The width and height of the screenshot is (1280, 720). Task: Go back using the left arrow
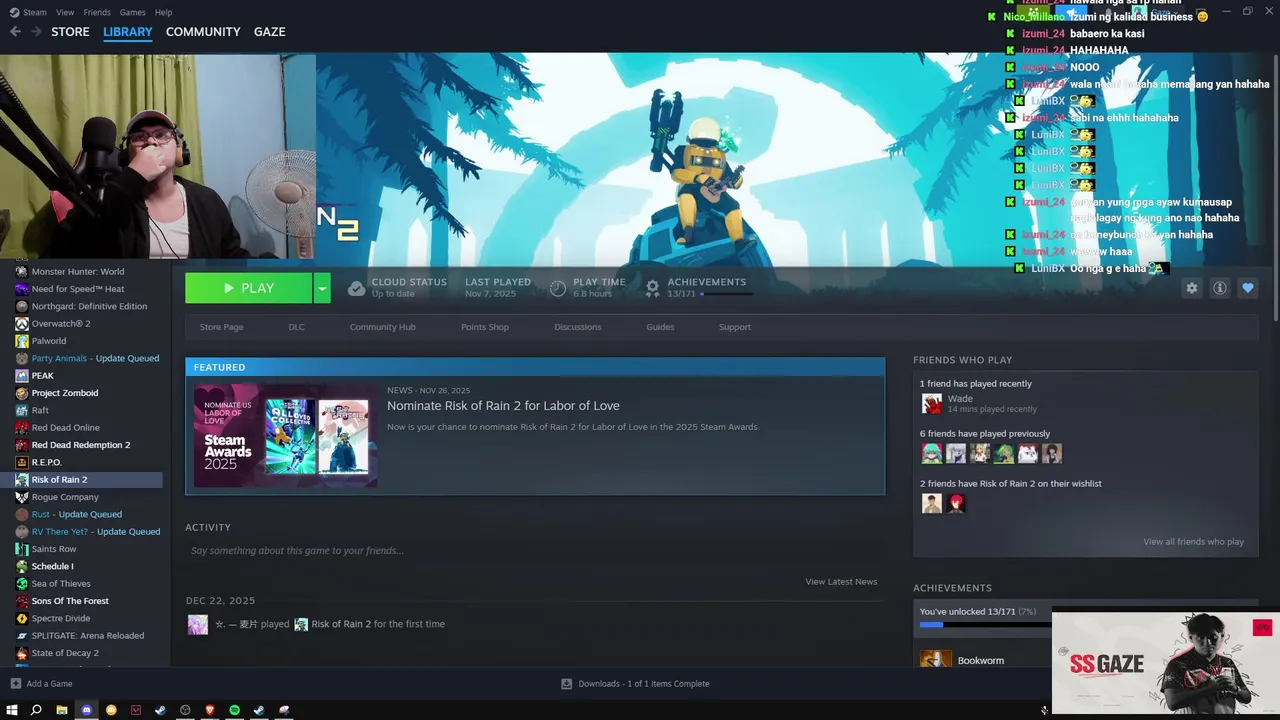(15, 32)
